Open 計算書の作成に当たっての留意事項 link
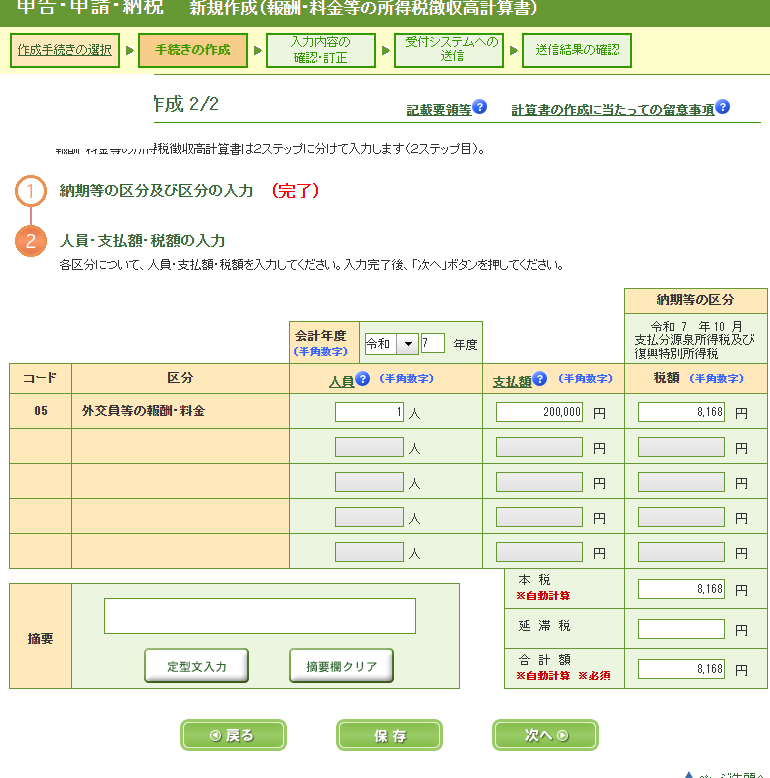 click(x=613, y=110)
